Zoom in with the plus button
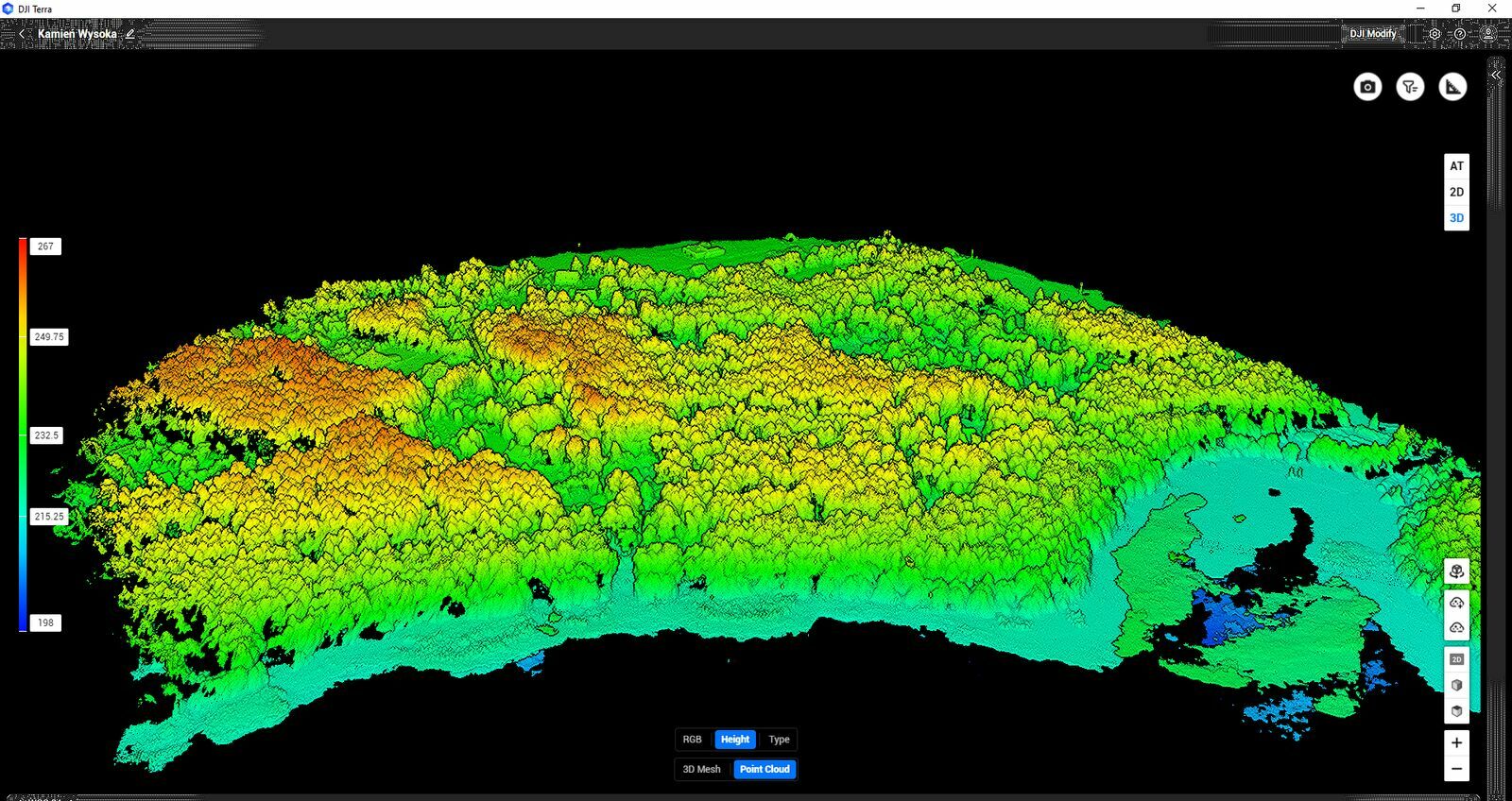Image resolution: width=1512 pixels, height=801 pixels. (1456, 742)
